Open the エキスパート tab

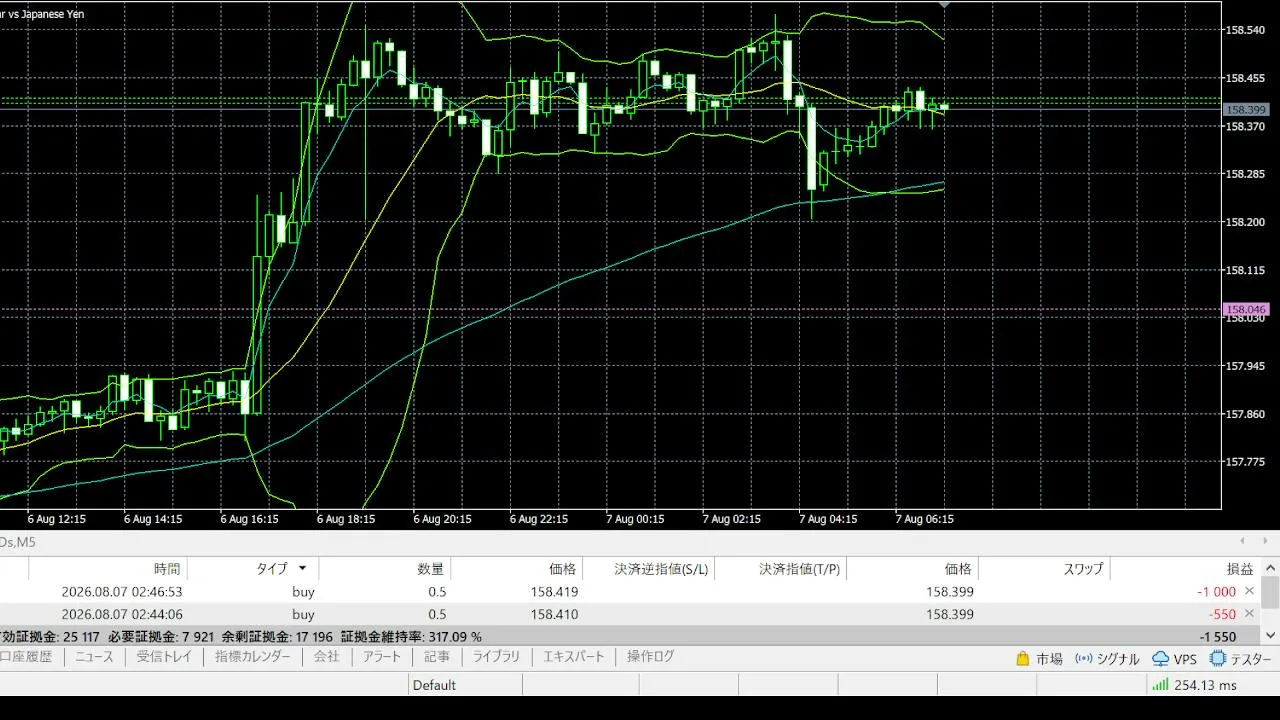(574, 657)
